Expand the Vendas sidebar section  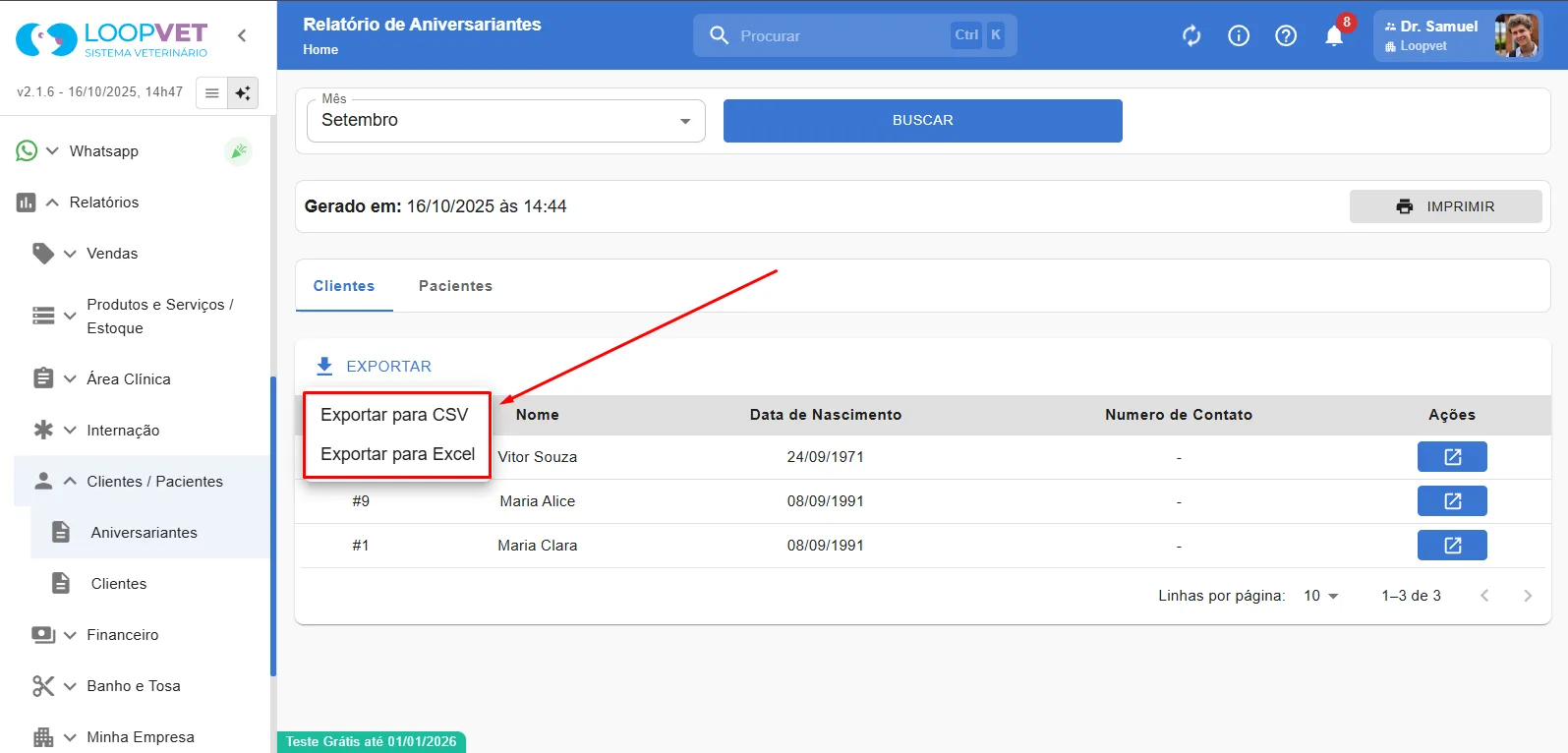point(112,254)
